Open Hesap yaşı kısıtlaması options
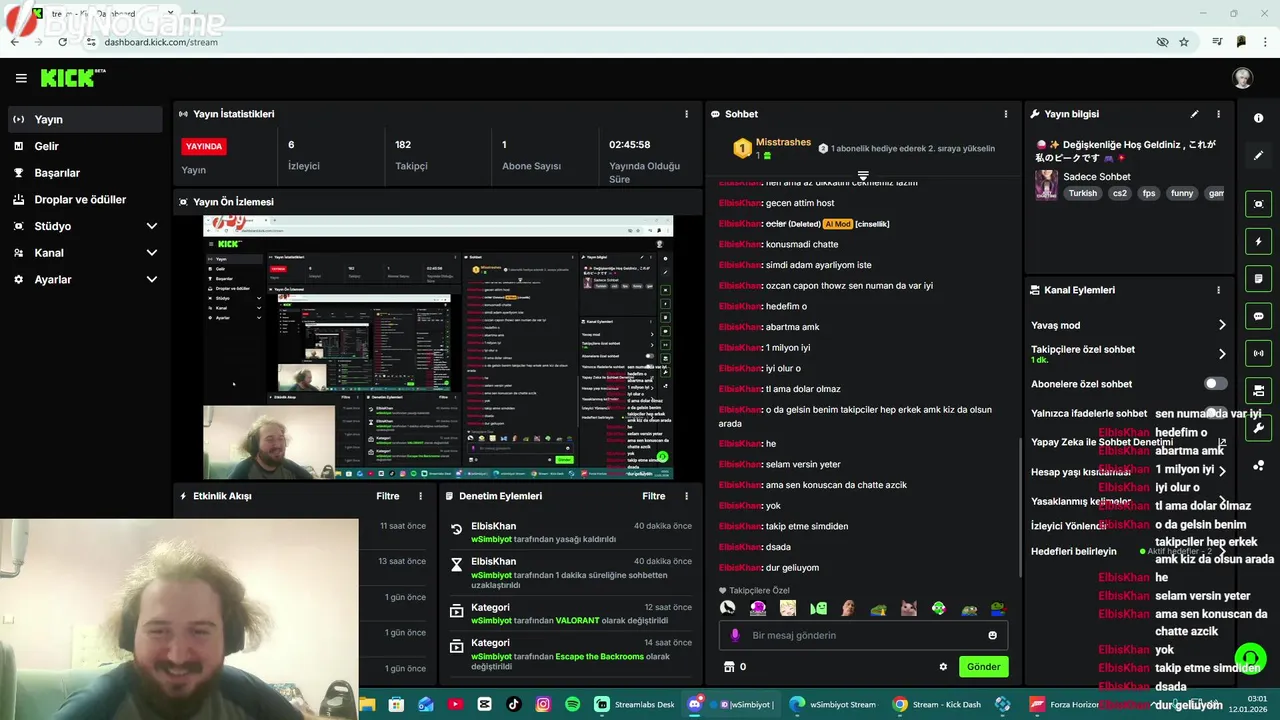The width and height of the screenshot is (1280, 720). [x=1129, y=471]
